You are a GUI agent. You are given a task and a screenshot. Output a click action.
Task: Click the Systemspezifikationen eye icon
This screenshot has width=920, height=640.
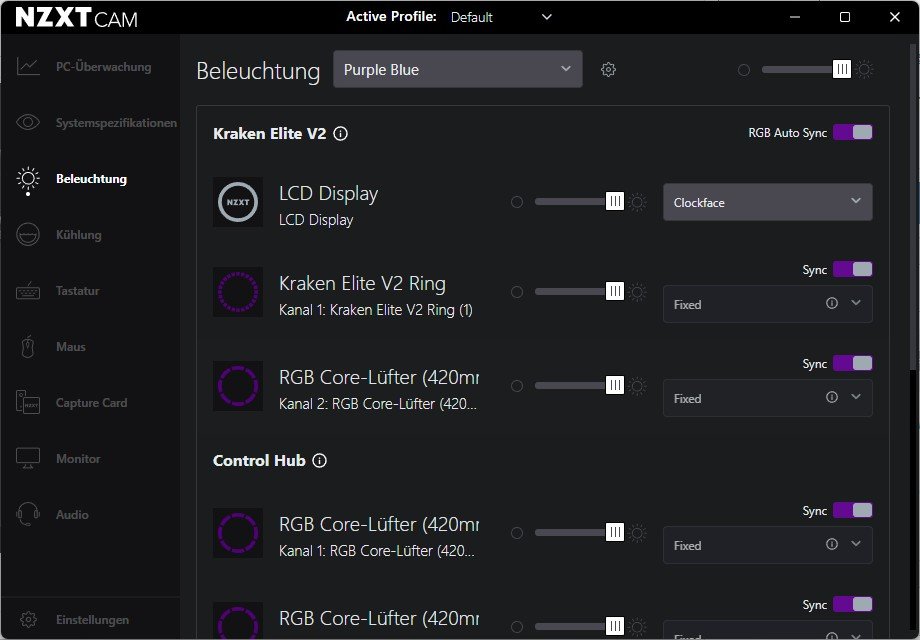click(x=28, y=123)
